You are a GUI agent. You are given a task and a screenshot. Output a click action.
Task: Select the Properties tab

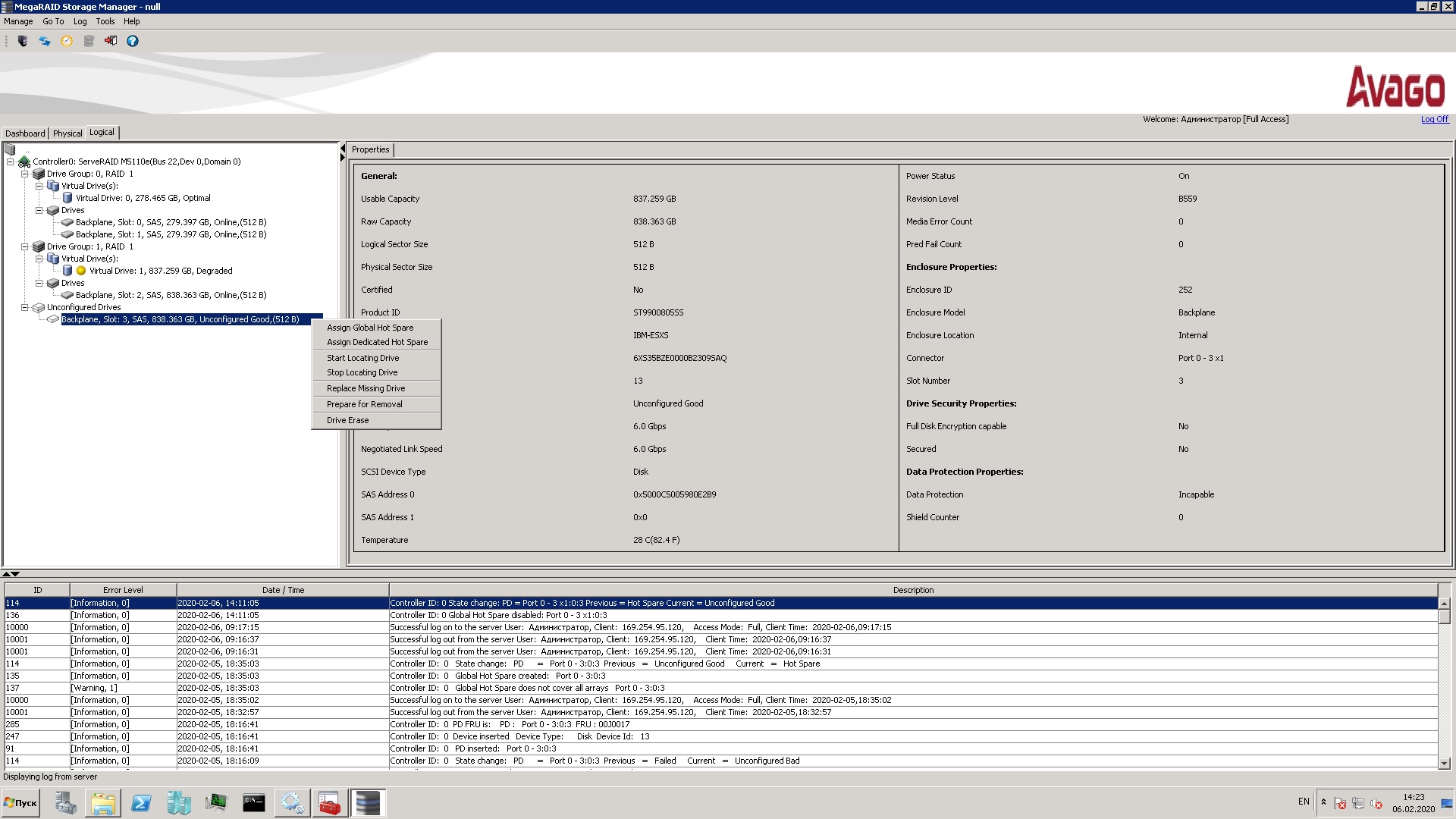click(370, 149)
